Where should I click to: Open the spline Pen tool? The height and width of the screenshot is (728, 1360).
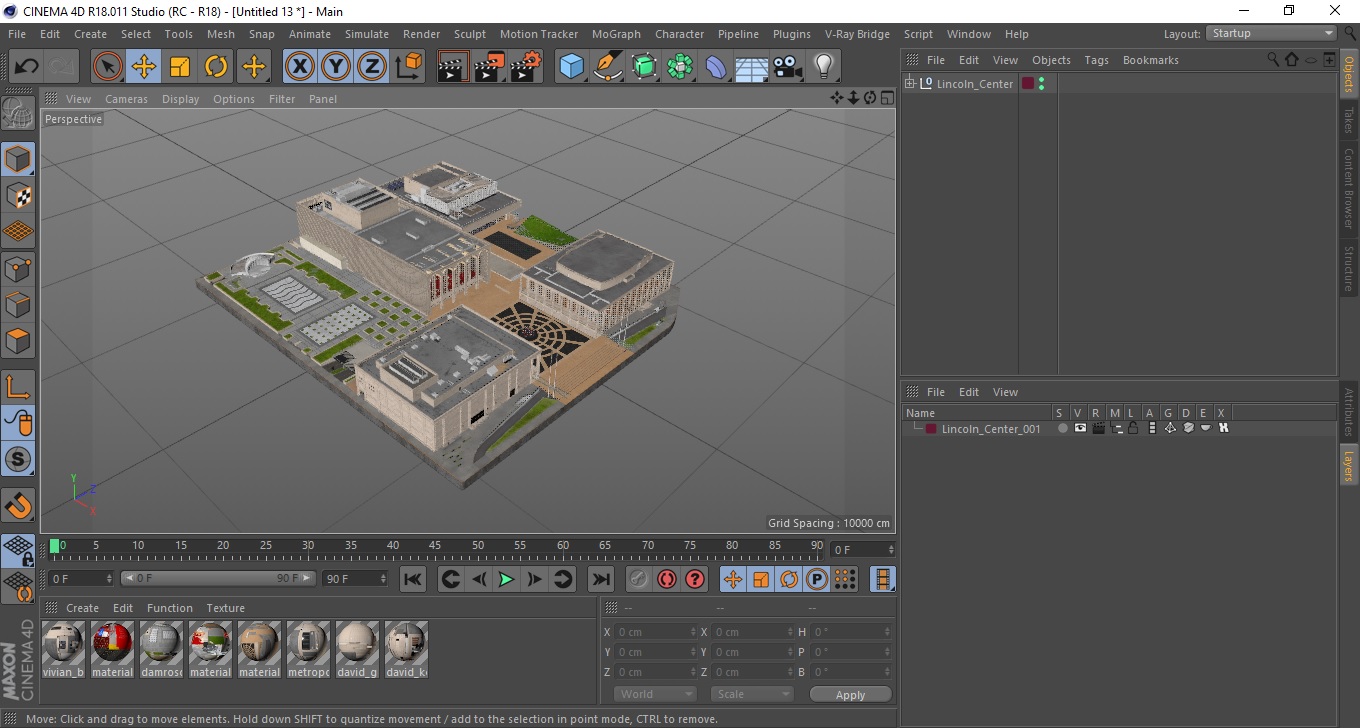click(607, 67)
